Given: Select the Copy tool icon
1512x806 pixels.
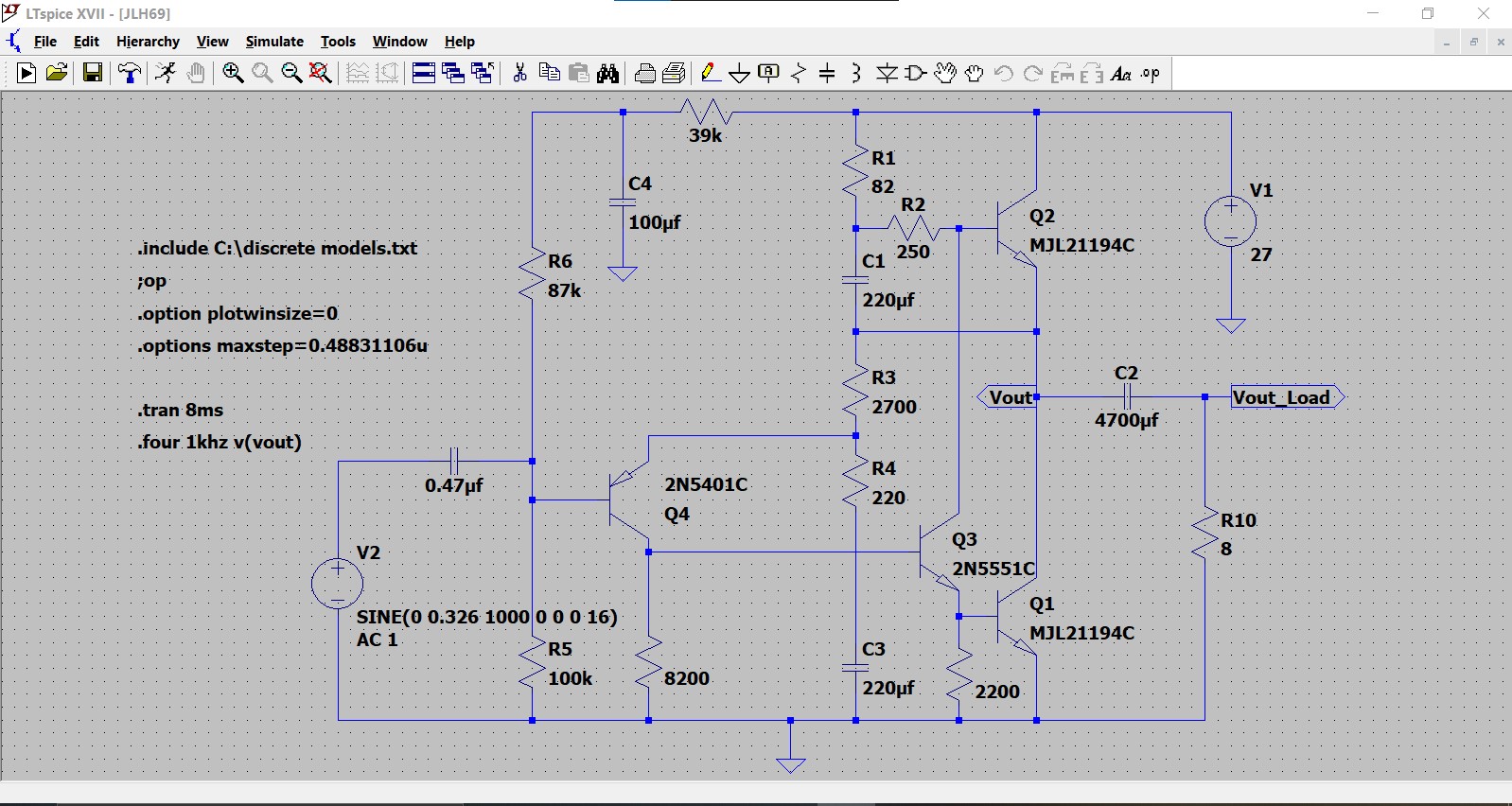Looking at the screenshot, I should coord(549,73).
